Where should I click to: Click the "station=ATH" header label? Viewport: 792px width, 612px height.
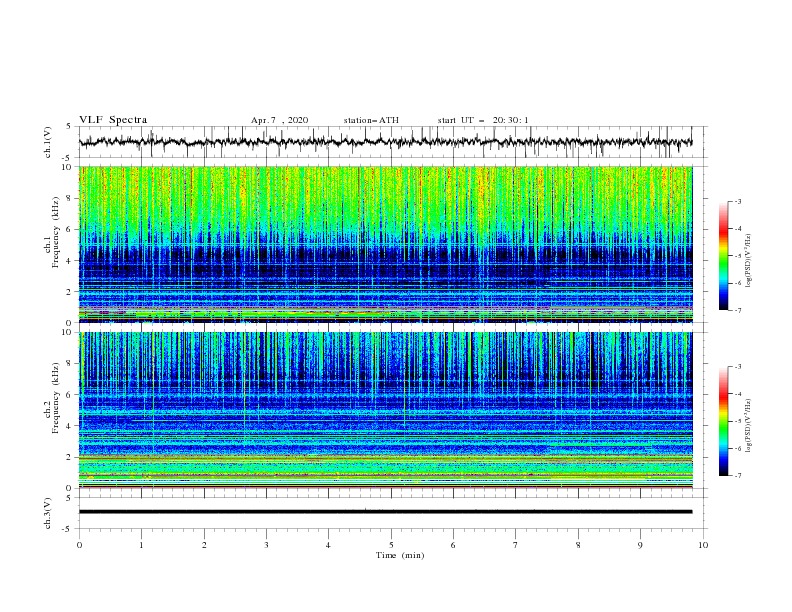coord(371,120)
